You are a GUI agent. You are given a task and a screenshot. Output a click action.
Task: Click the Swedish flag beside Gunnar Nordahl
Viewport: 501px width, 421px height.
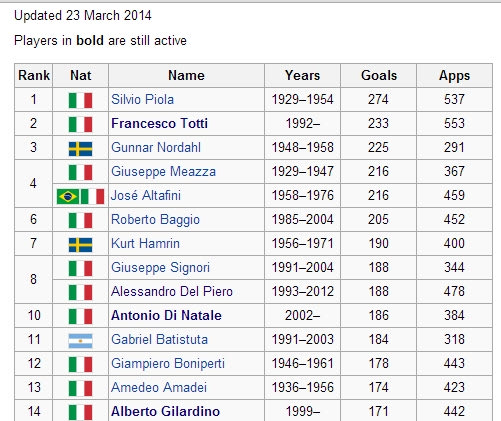point(80,149)
